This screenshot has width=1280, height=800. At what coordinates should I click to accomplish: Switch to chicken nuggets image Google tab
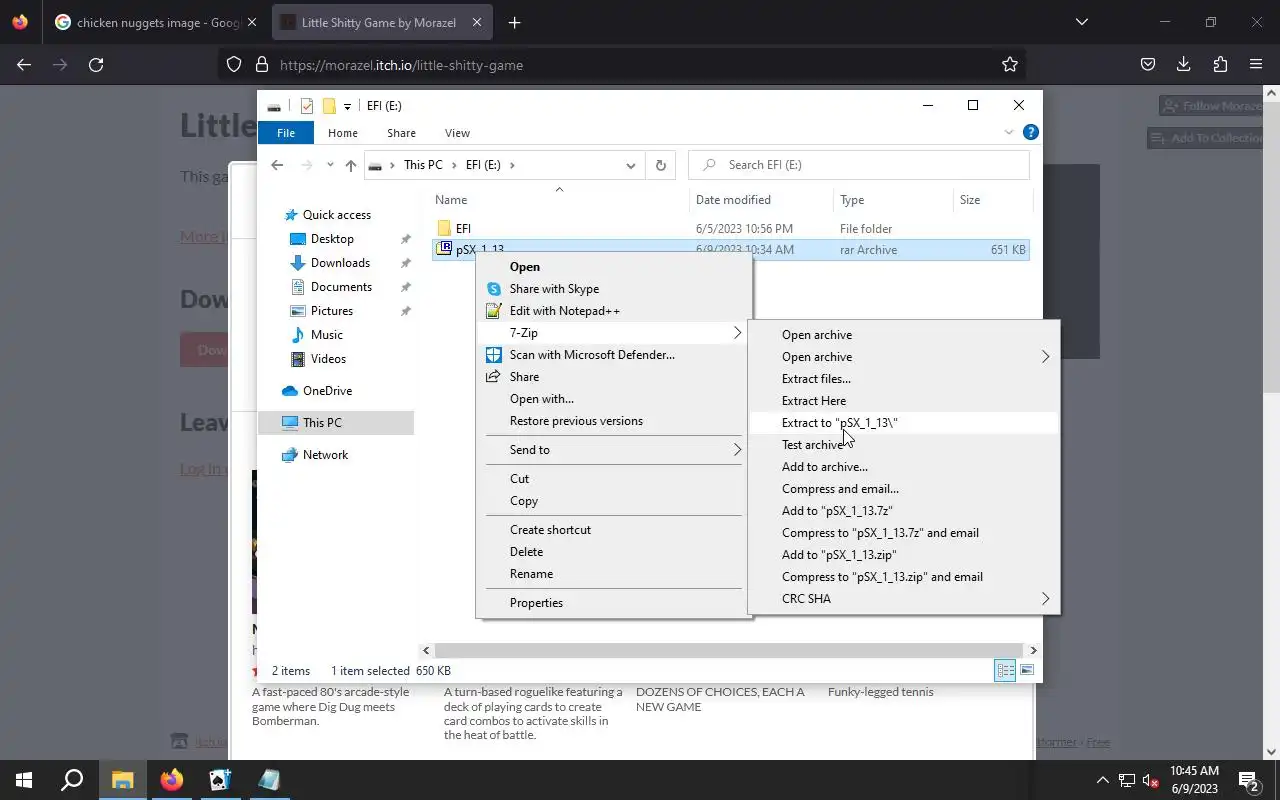tap(156, 22)
